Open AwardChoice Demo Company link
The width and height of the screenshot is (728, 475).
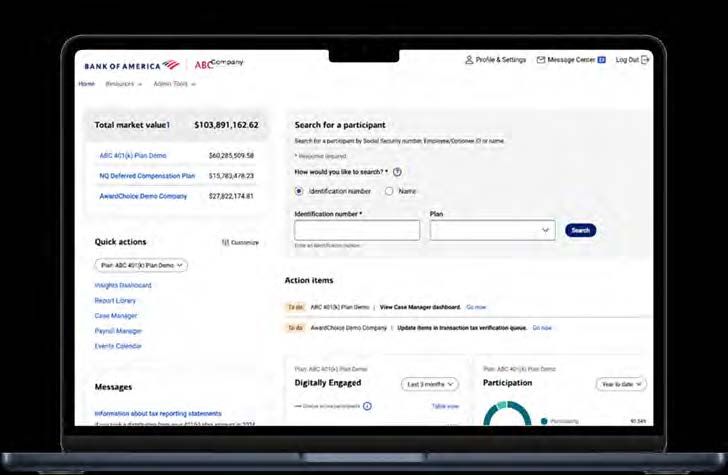(x=143, y=196)
